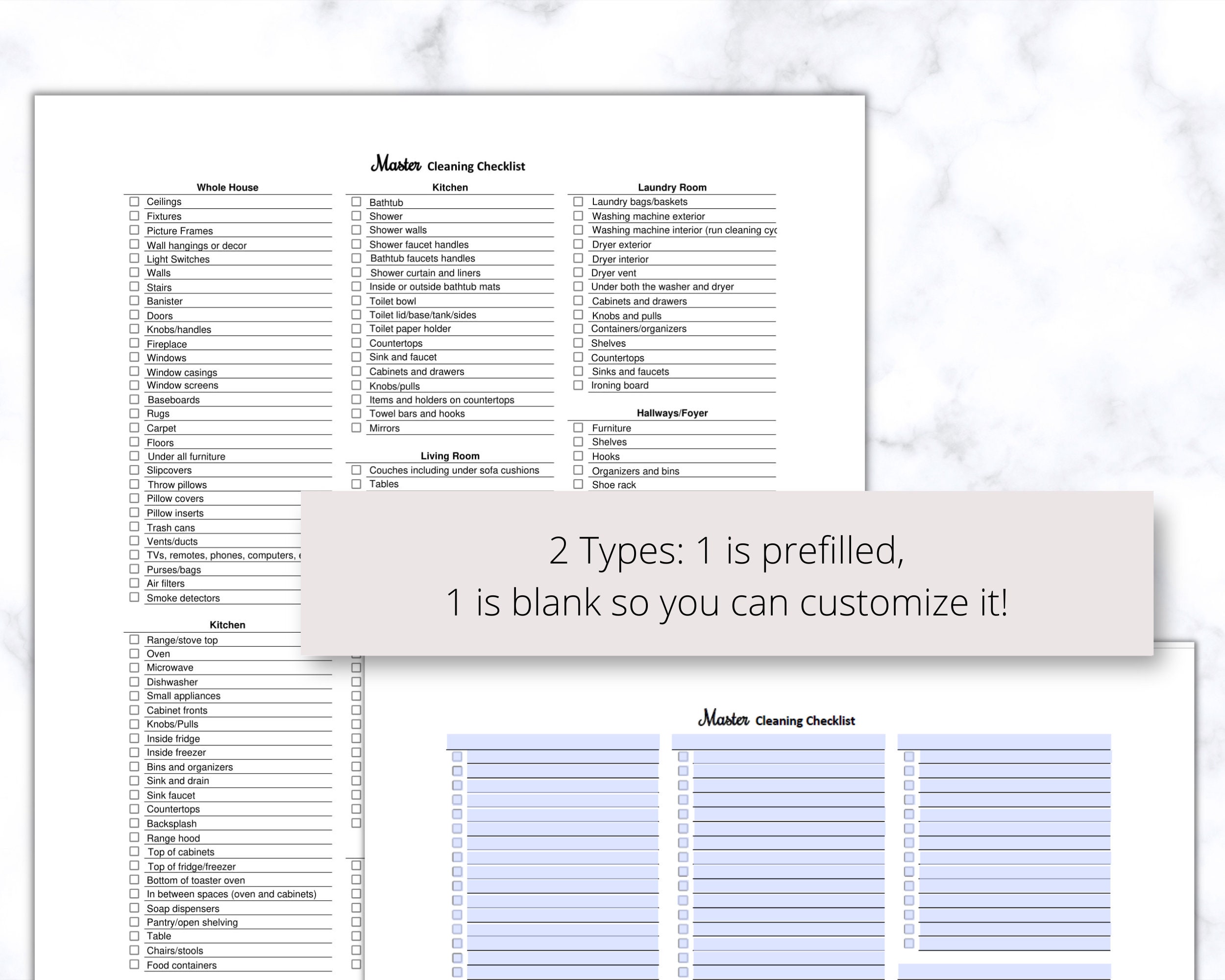Tick the Food containers checkbox
This screenshot has height=980, width=1225.
pos(134,964)
